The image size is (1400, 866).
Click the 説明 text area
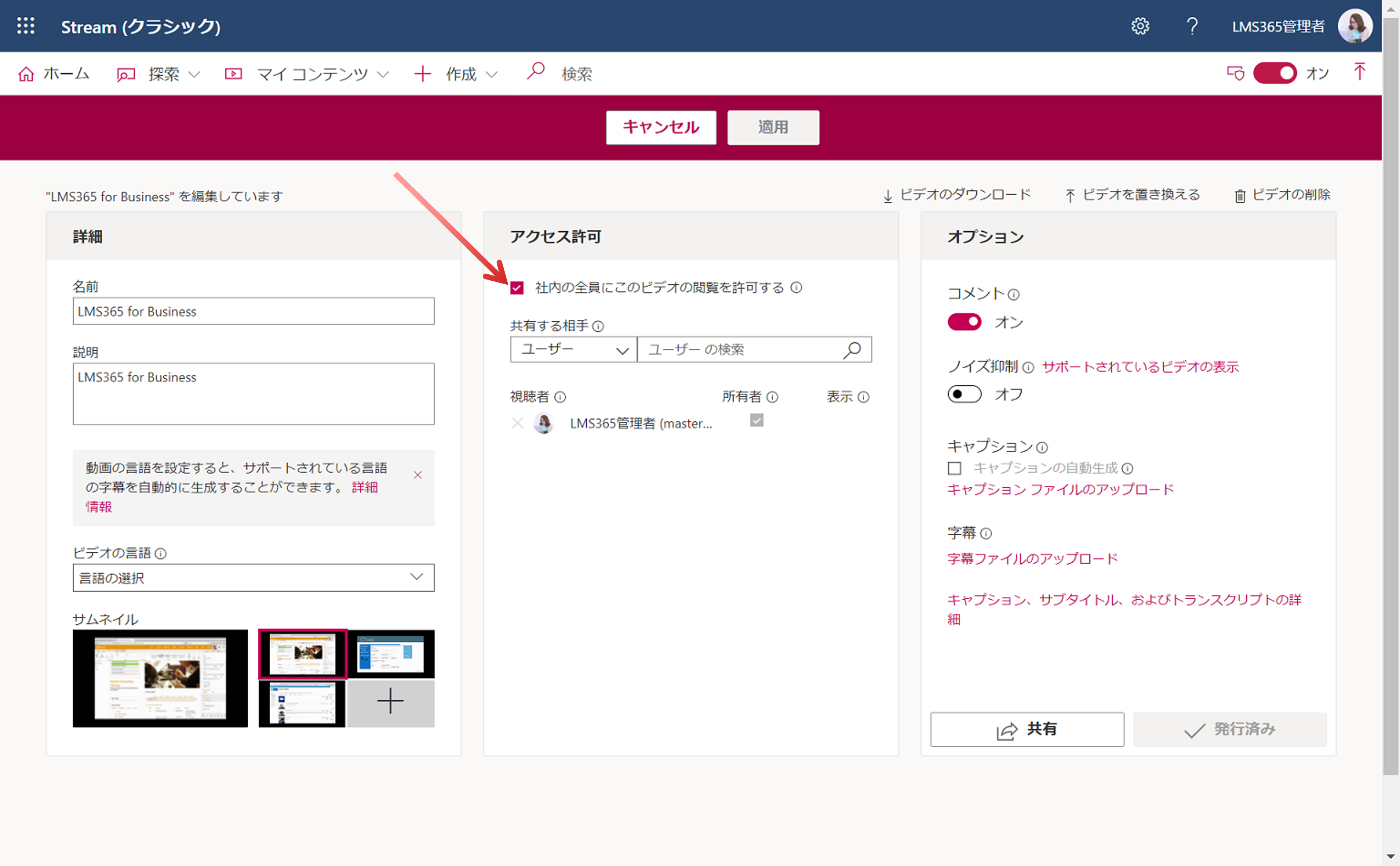pyautogui.click(x=253, y=394)
